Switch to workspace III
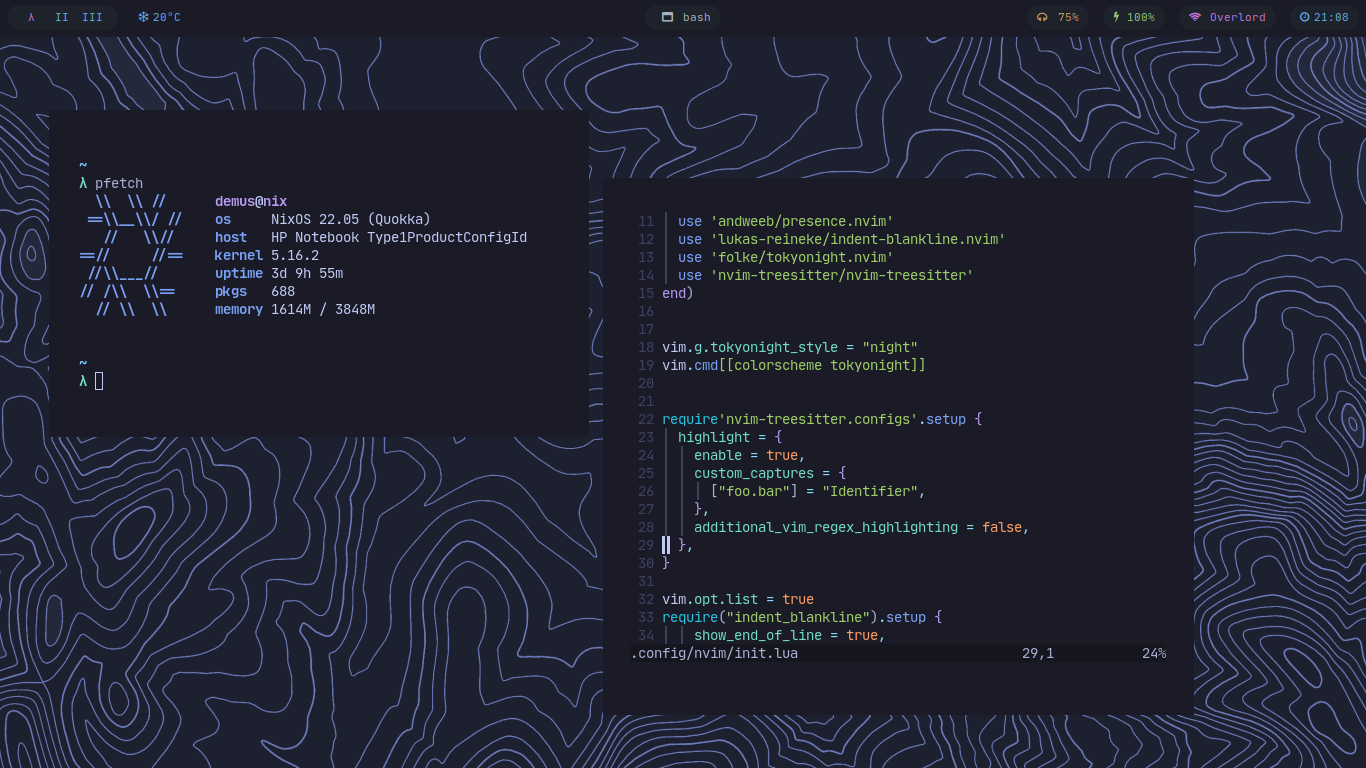Screen dimensions: 1366x768 [91, 17]
